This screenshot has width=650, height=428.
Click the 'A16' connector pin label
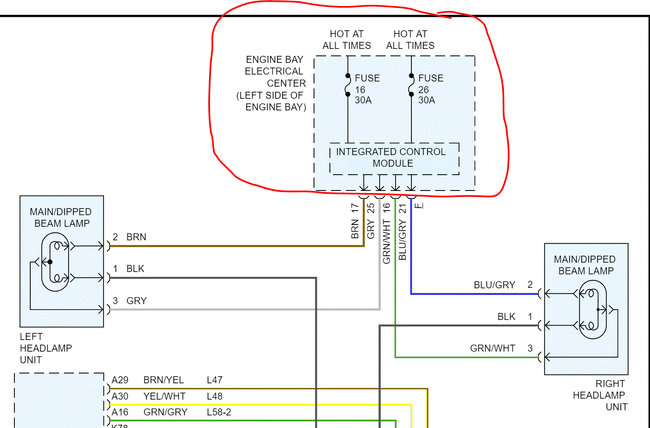click(120, 412)
